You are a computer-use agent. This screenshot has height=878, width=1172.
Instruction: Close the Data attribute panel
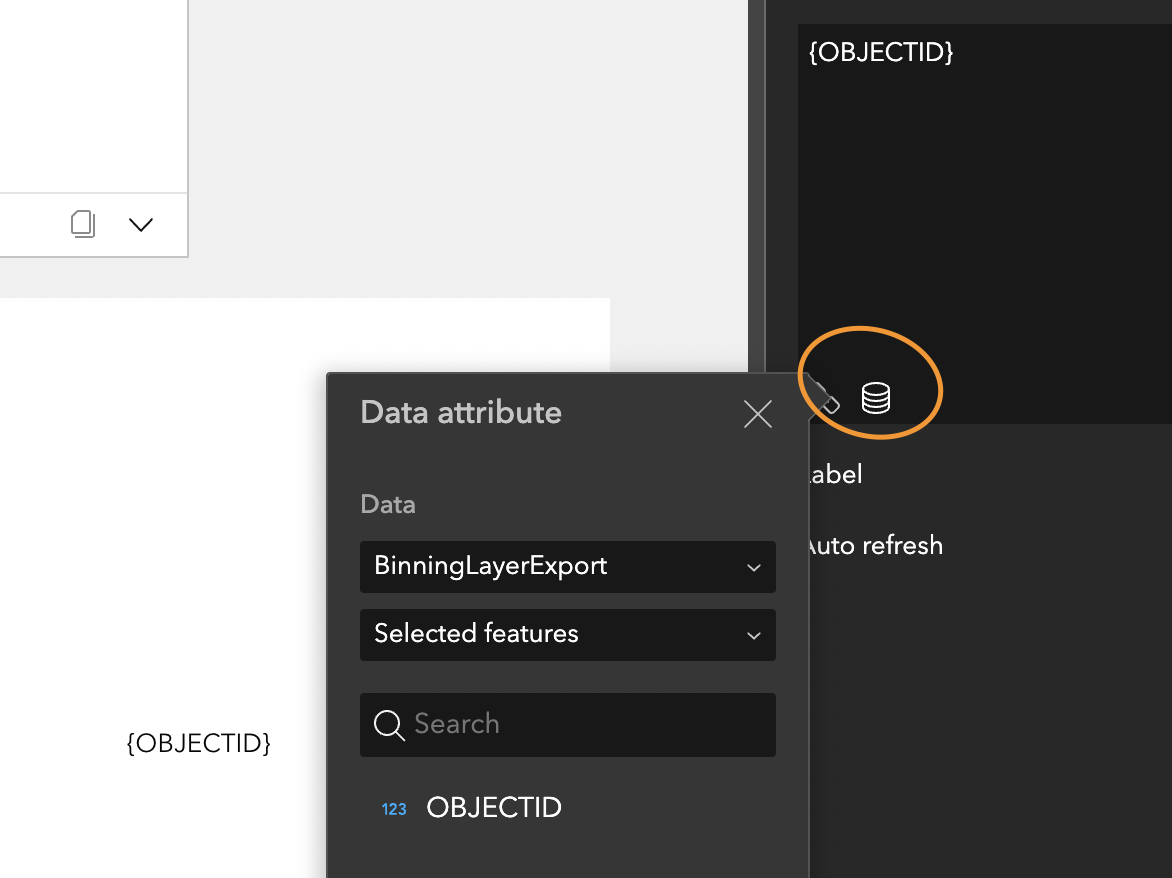[x=758, y=414]
